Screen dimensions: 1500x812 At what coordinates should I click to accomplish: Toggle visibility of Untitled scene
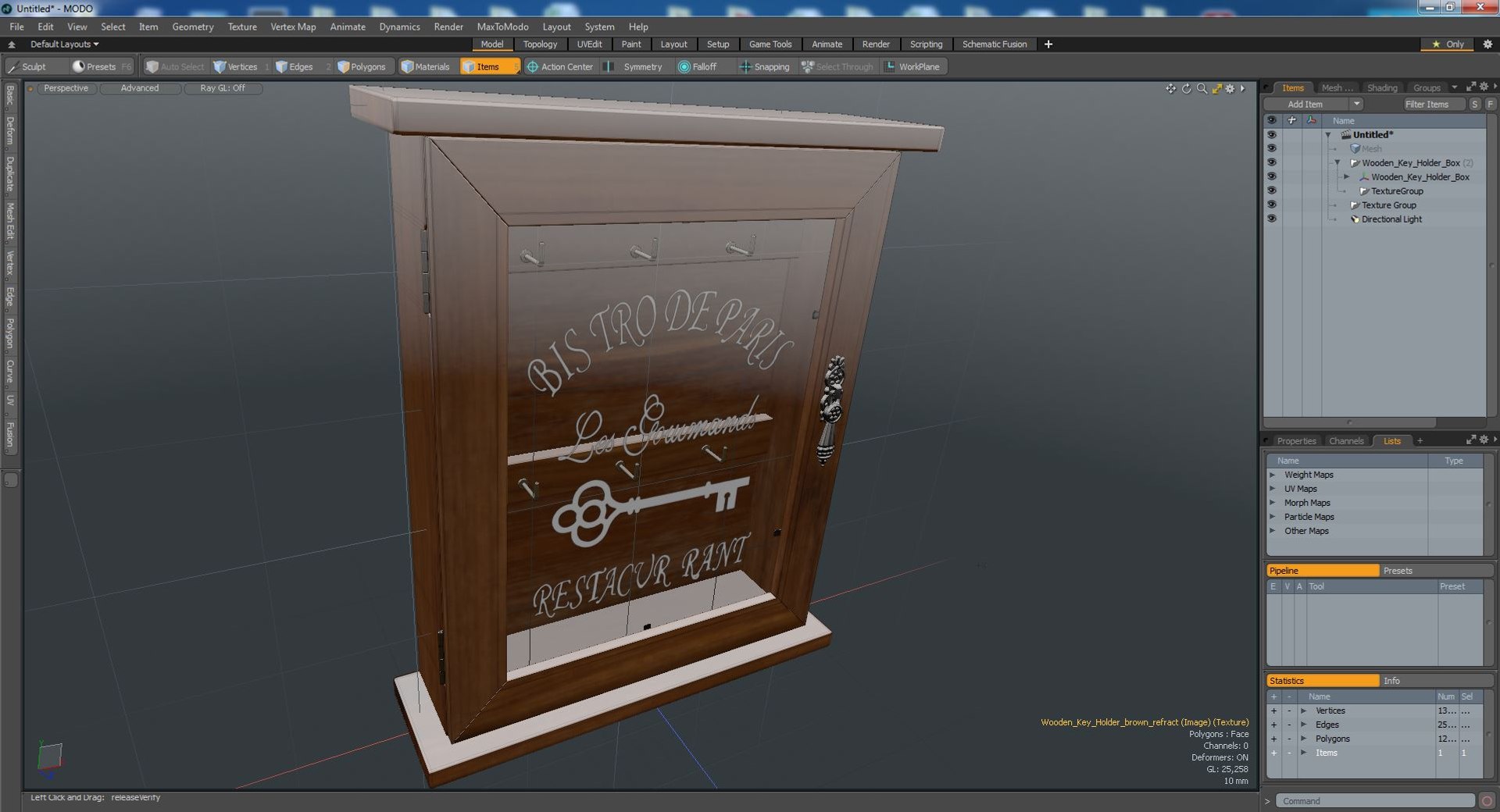1272,134
